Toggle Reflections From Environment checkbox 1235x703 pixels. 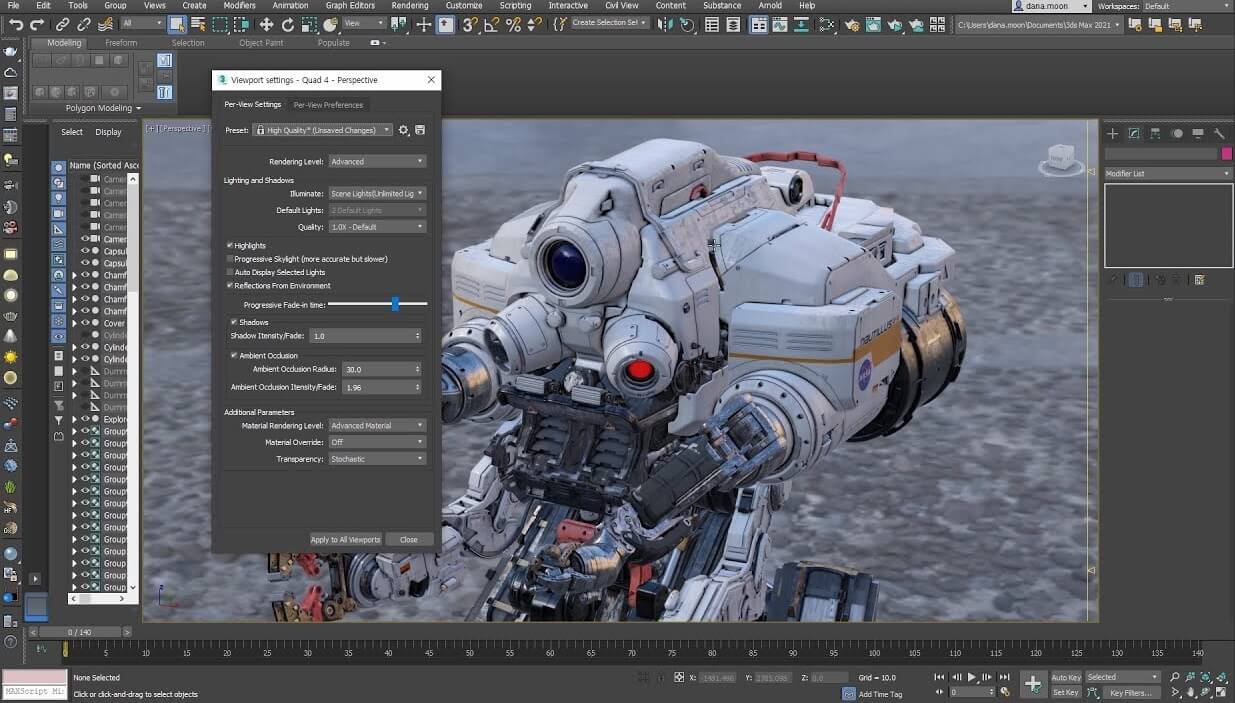coord(230,286)
